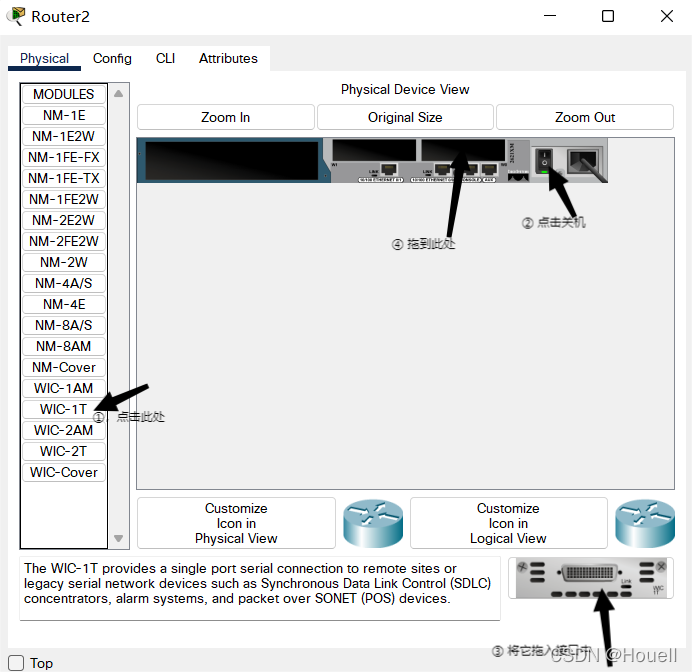692x672 pixels.
Task: Select the NM-2W module
Action: click(64, 262)
